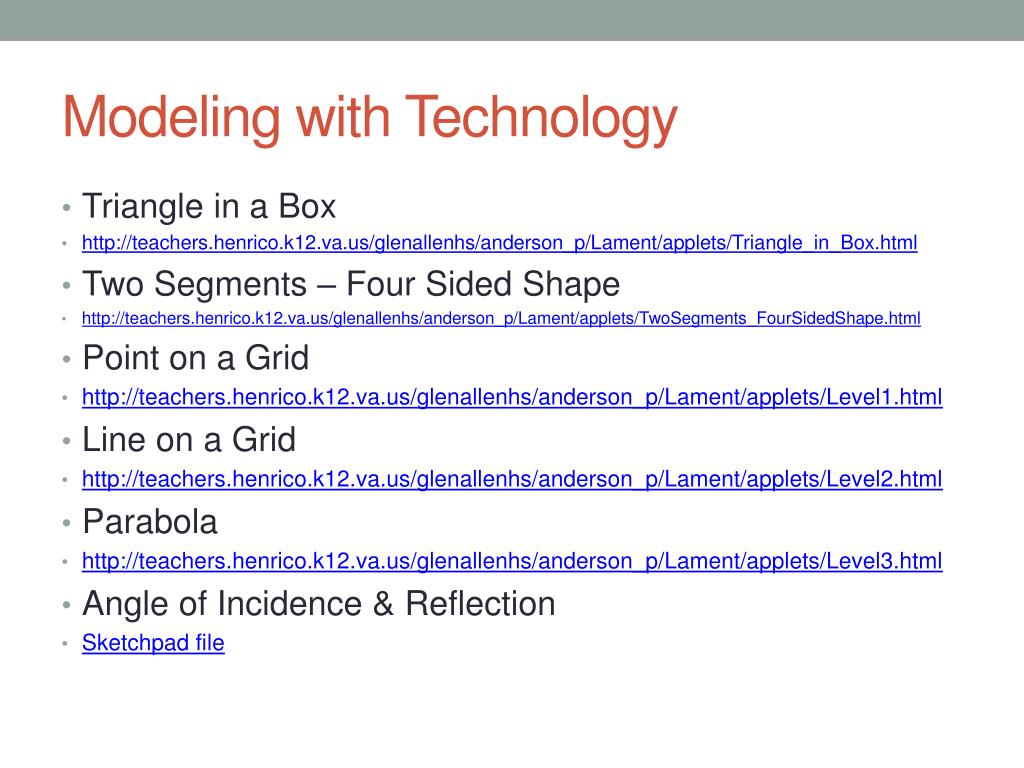
Task: Select the Triangle in a Box heading
Action: (x=209, y=206)
